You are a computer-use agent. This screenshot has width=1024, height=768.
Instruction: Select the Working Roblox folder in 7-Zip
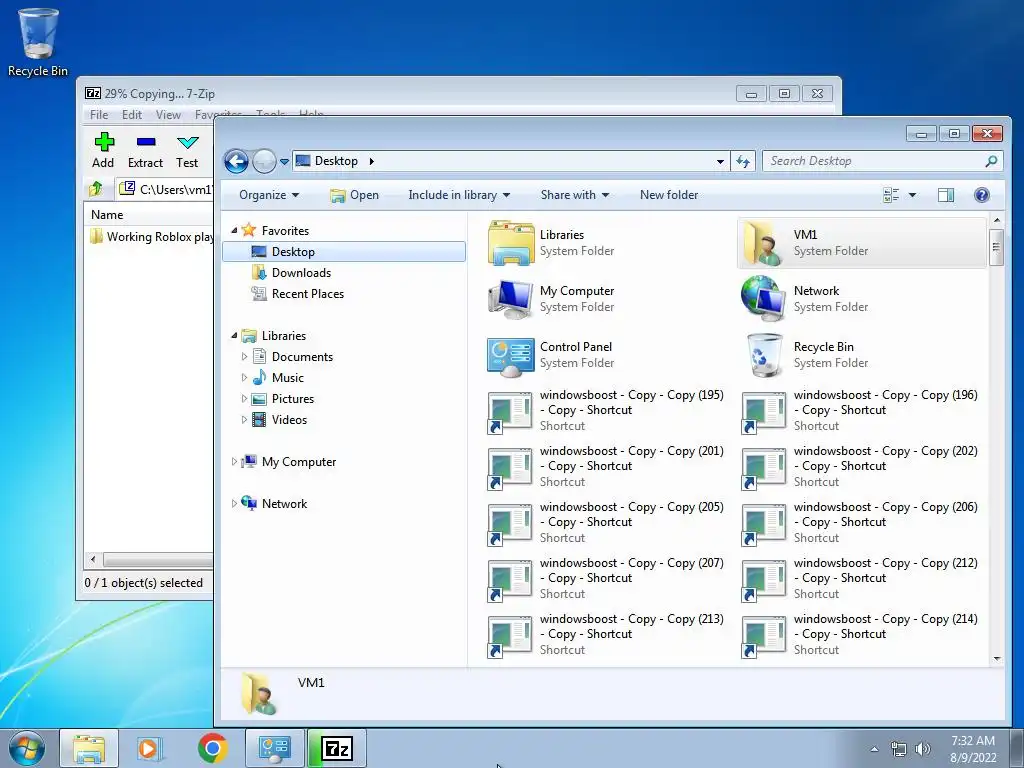pos(153,236)
